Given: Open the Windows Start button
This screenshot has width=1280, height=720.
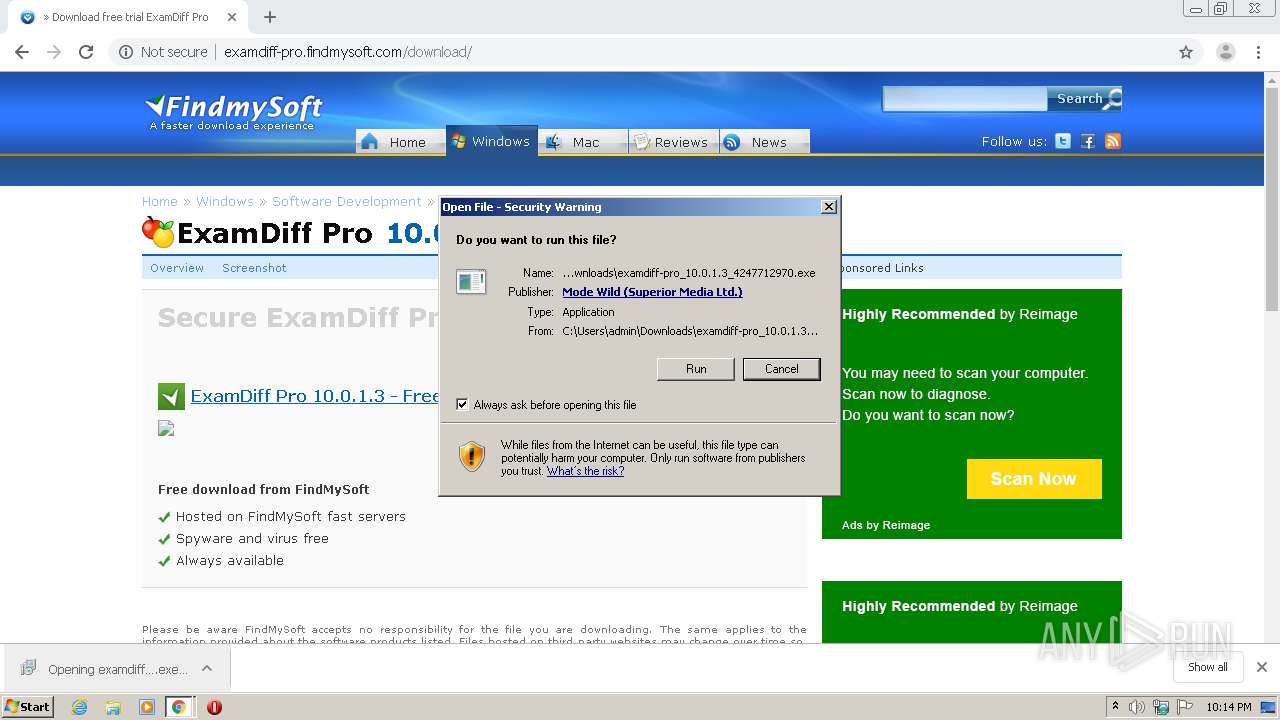Looking at the screenshot, I should 28,707.
